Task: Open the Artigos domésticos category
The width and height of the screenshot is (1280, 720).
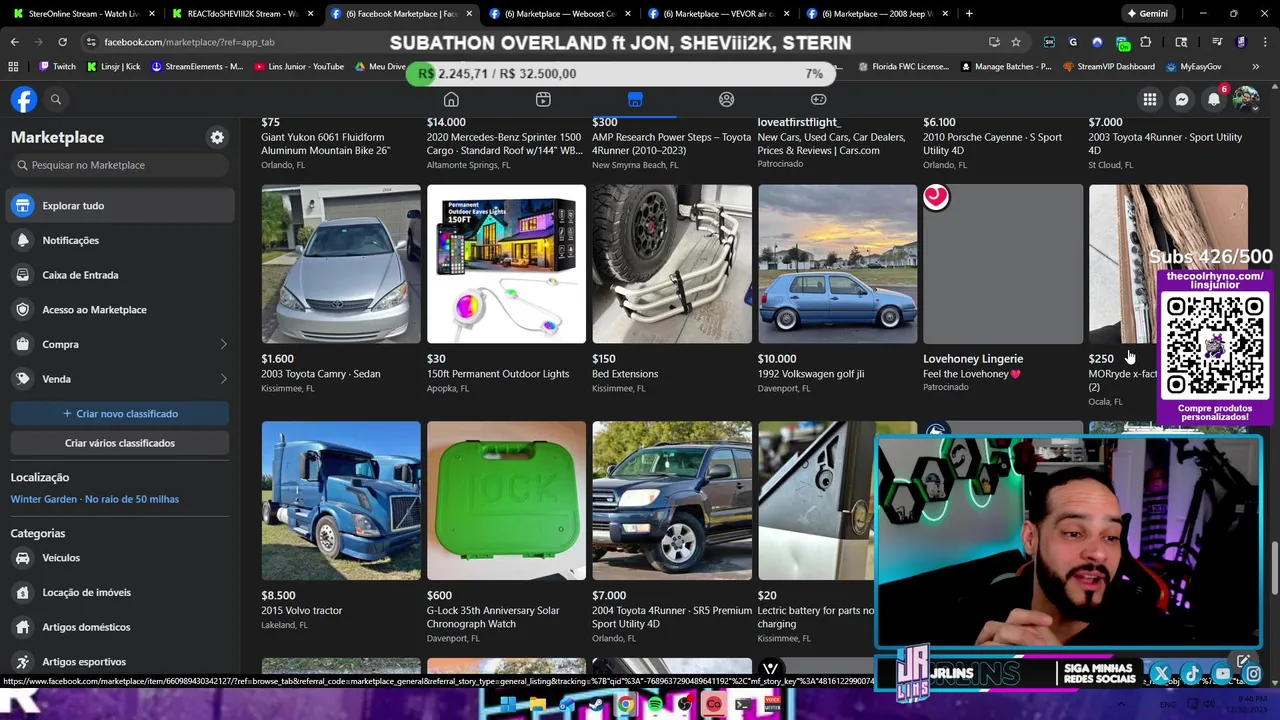Action: [119, 627]
